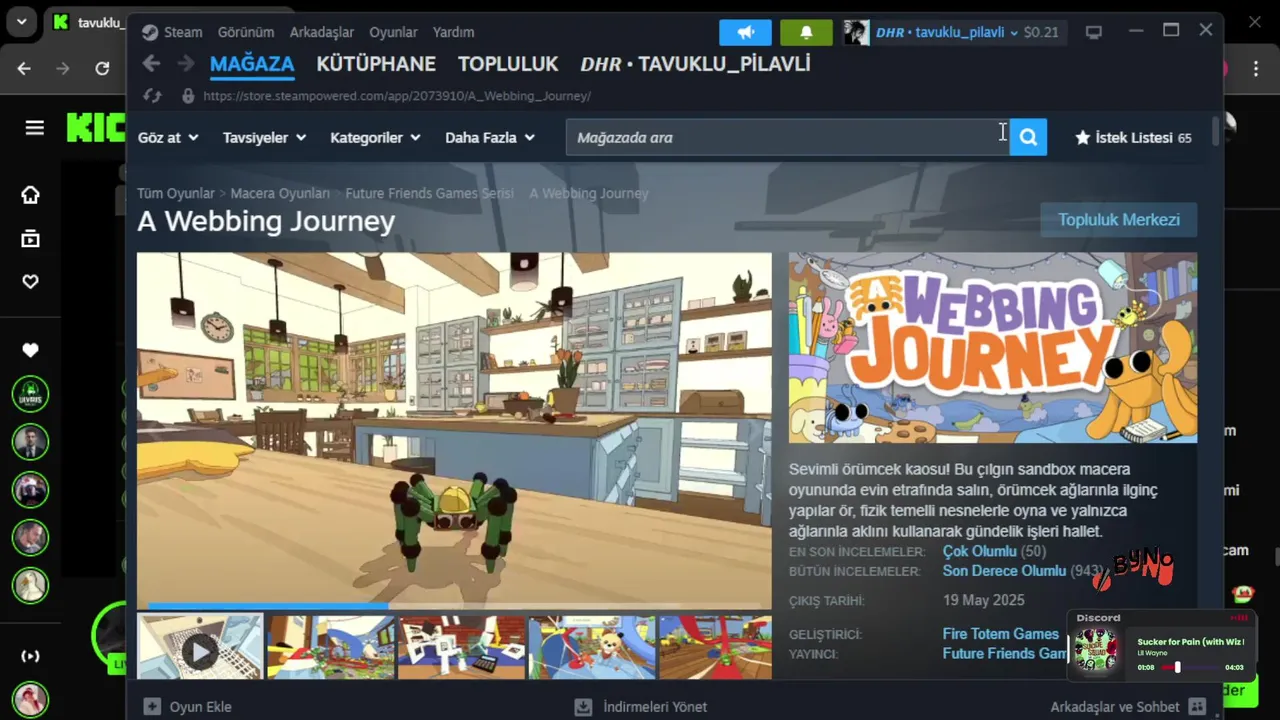The height and width of the screenshot is (720, 1280).
Task: Open the Çok Olumlu recent reviews link
Action: pyautogui.click(x=979, y=551)
